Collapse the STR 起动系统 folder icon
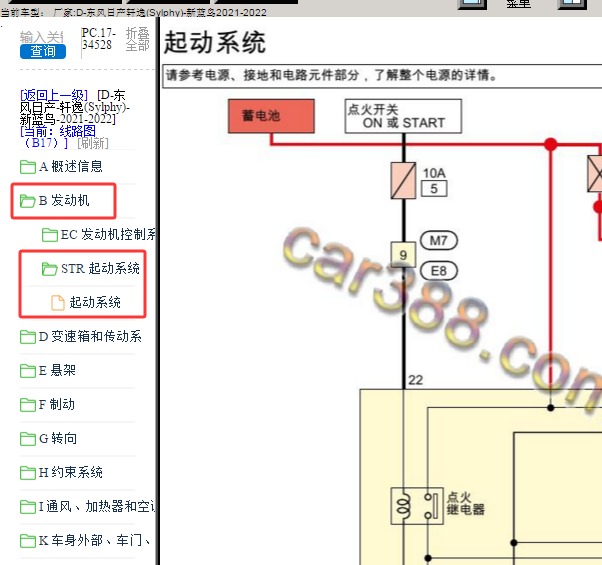602x565 pixels. [x=50, y=269]
